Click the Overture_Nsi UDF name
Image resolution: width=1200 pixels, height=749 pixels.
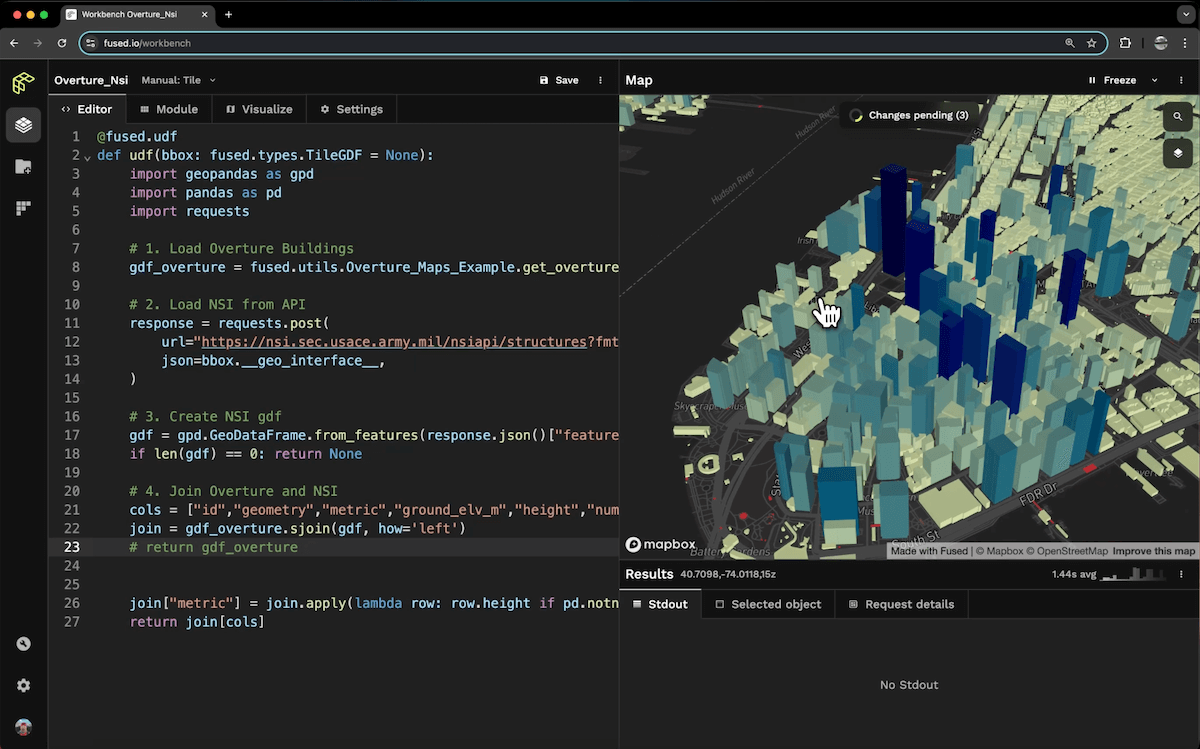coord(91,80)
